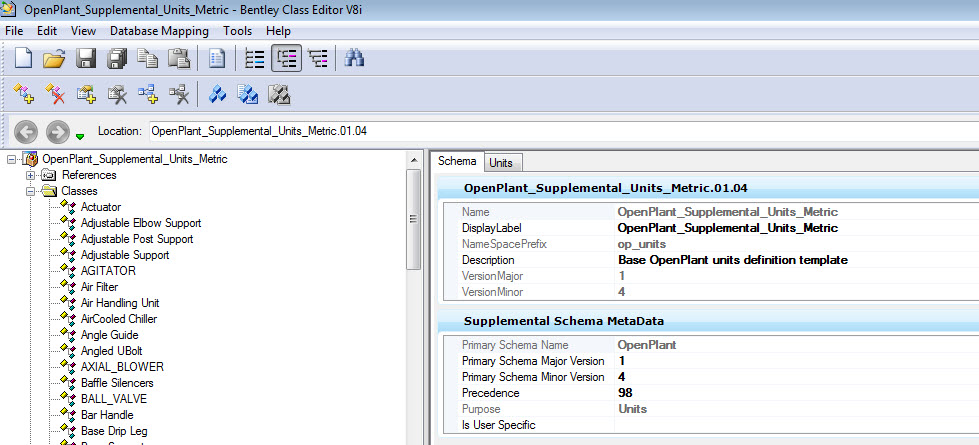979x445 pixels.
Task: Go forward with the right arrow button
Action: (57, 132)
